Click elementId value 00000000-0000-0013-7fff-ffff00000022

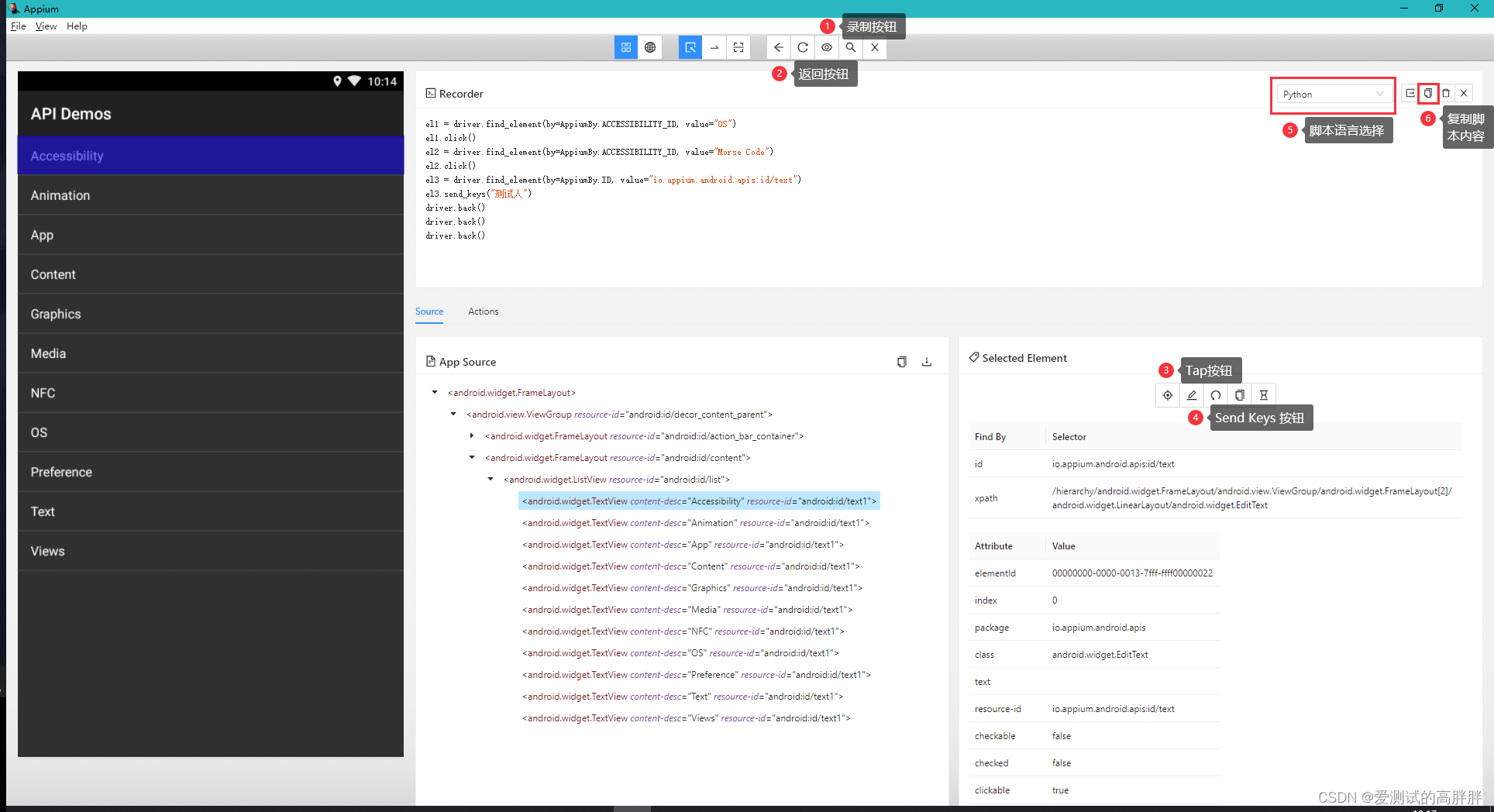[x=1132, y=573]
